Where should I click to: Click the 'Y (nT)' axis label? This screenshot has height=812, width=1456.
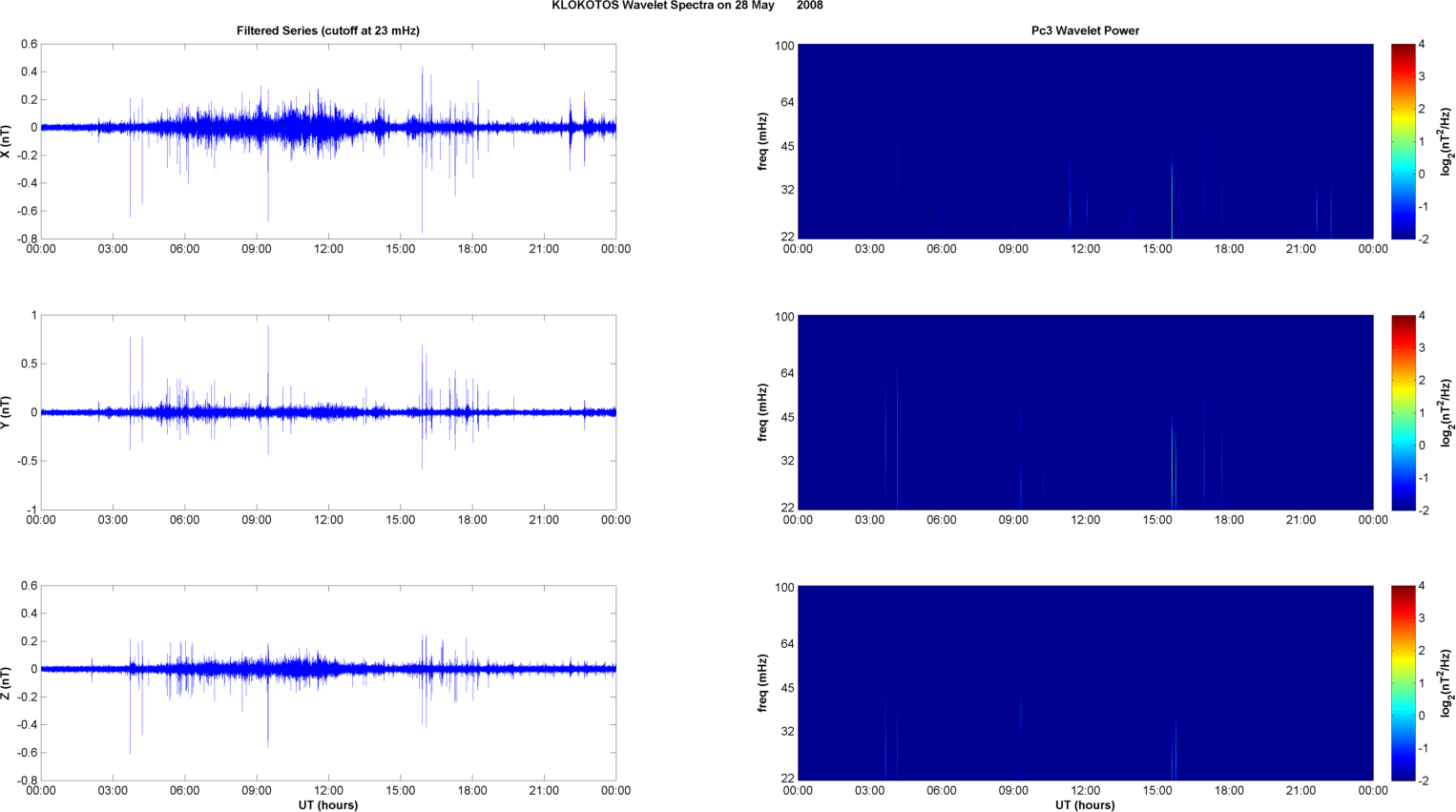(7, 412)
